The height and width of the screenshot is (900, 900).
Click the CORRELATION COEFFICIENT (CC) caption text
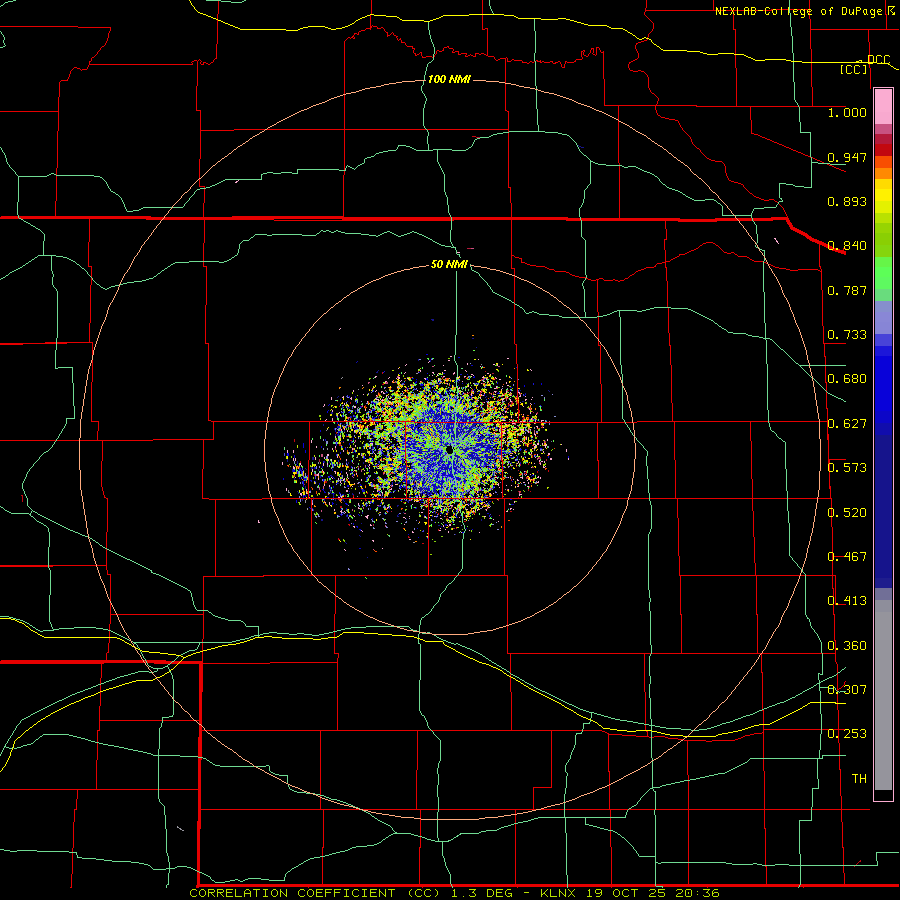pos(315,893)
